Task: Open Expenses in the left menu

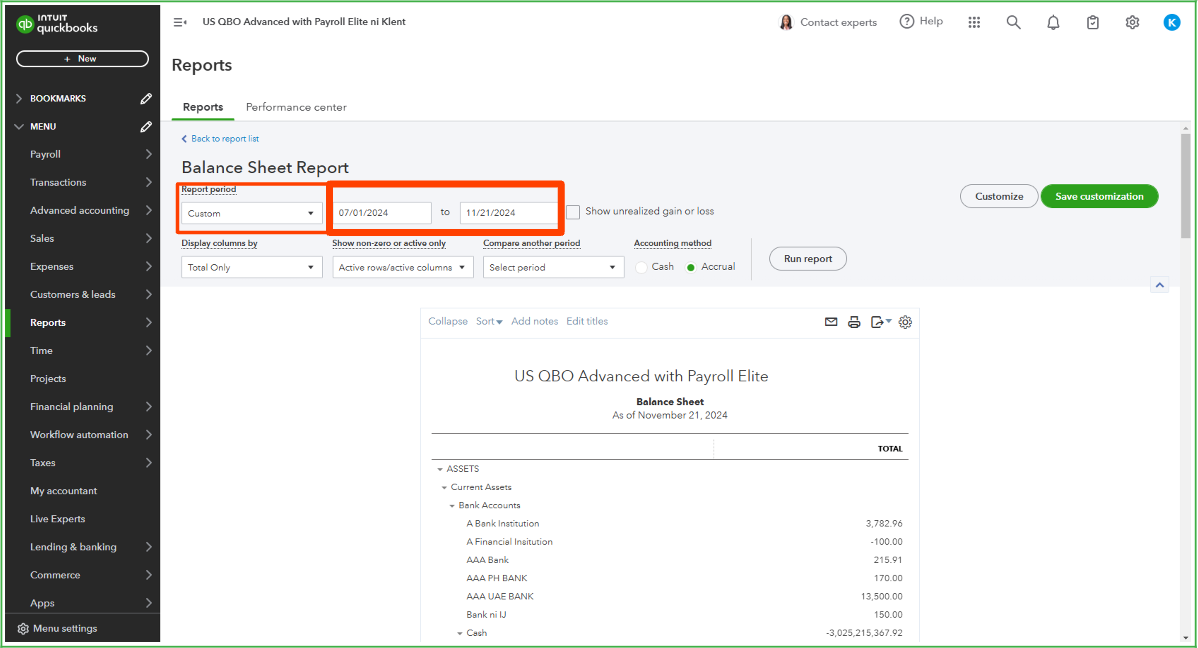Action: coord(52,267)
